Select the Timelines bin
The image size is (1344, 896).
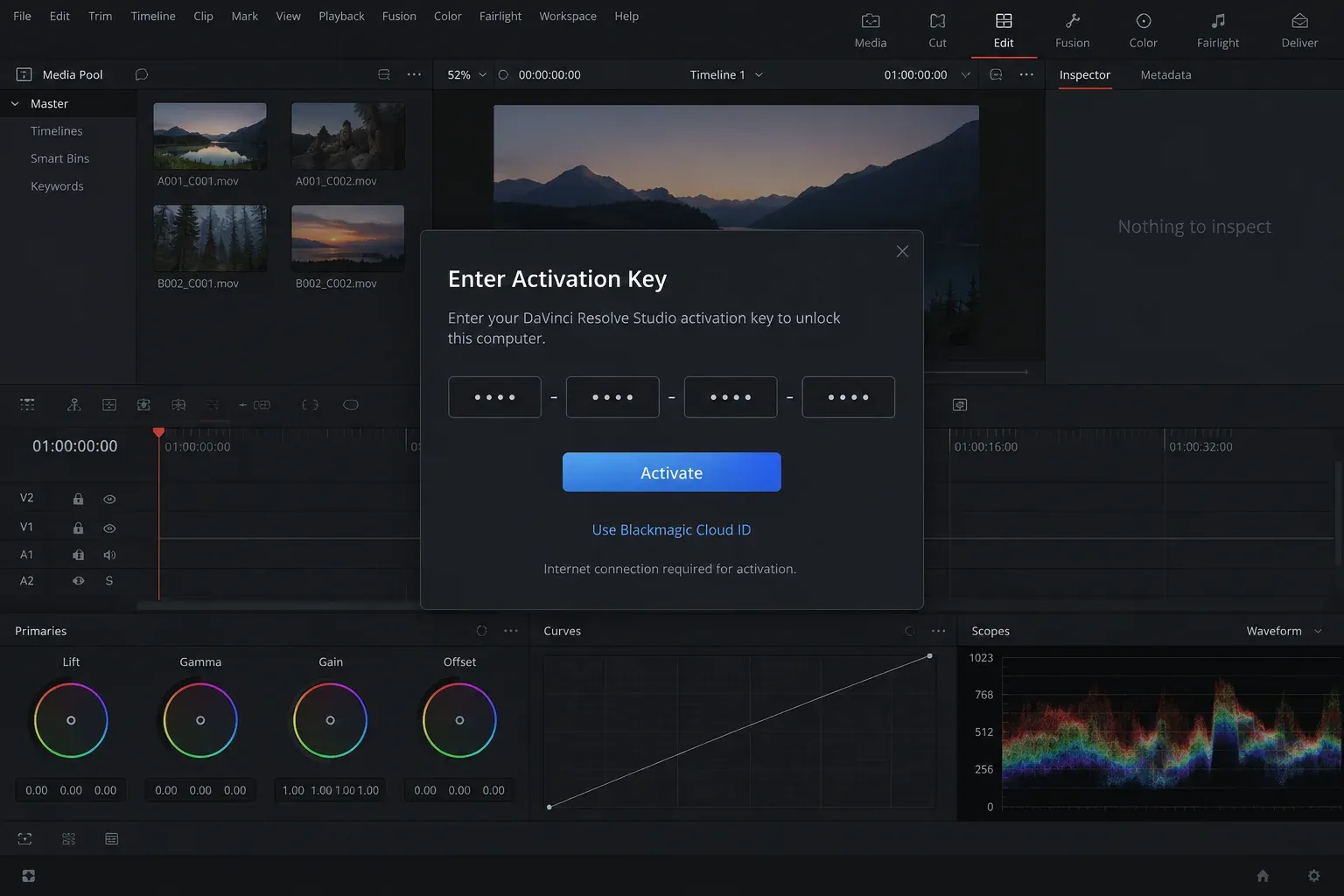pos(57,130)
